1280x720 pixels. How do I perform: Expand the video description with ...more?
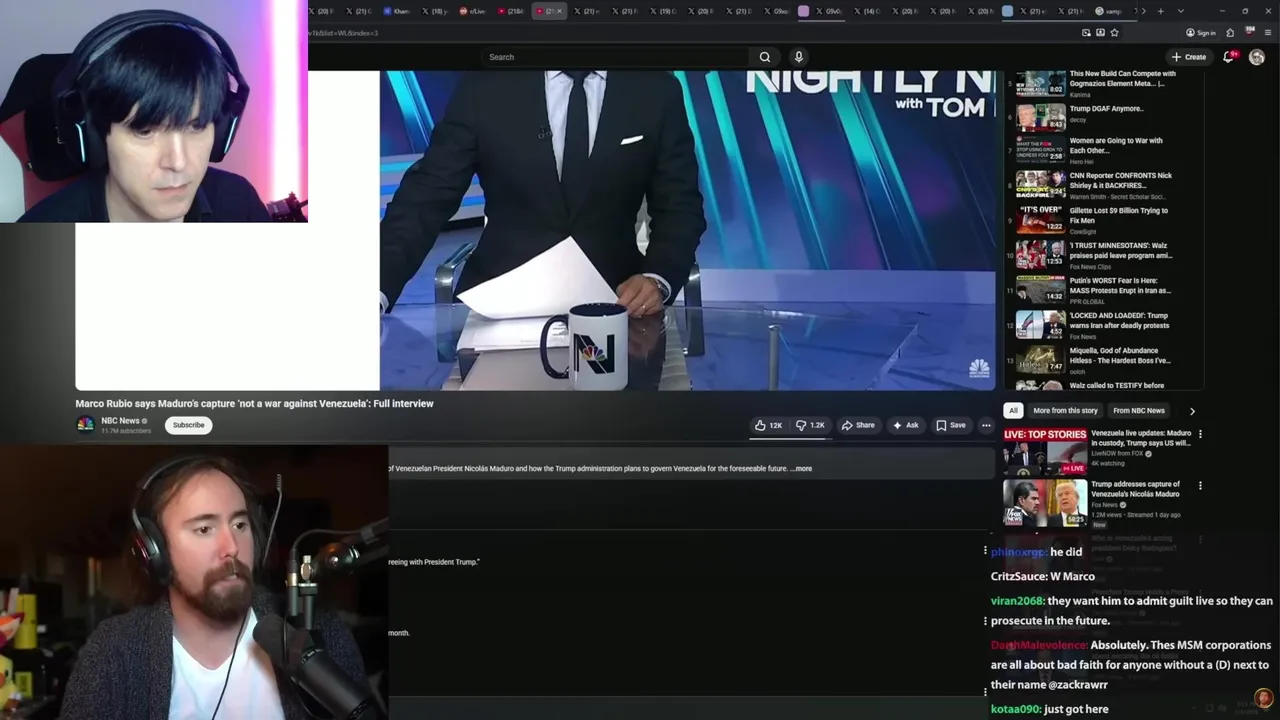pyautogui.click(x=801, y=468)
